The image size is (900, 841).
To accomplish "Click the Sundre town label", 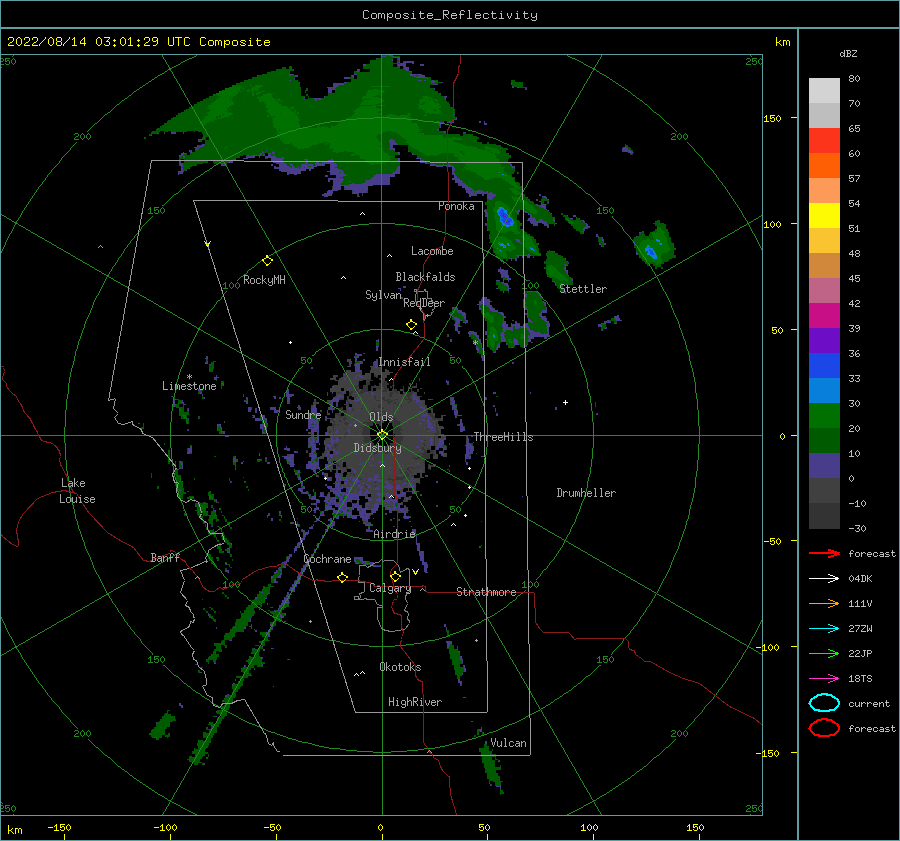I will pyautogui.click(x=303, y=415).
